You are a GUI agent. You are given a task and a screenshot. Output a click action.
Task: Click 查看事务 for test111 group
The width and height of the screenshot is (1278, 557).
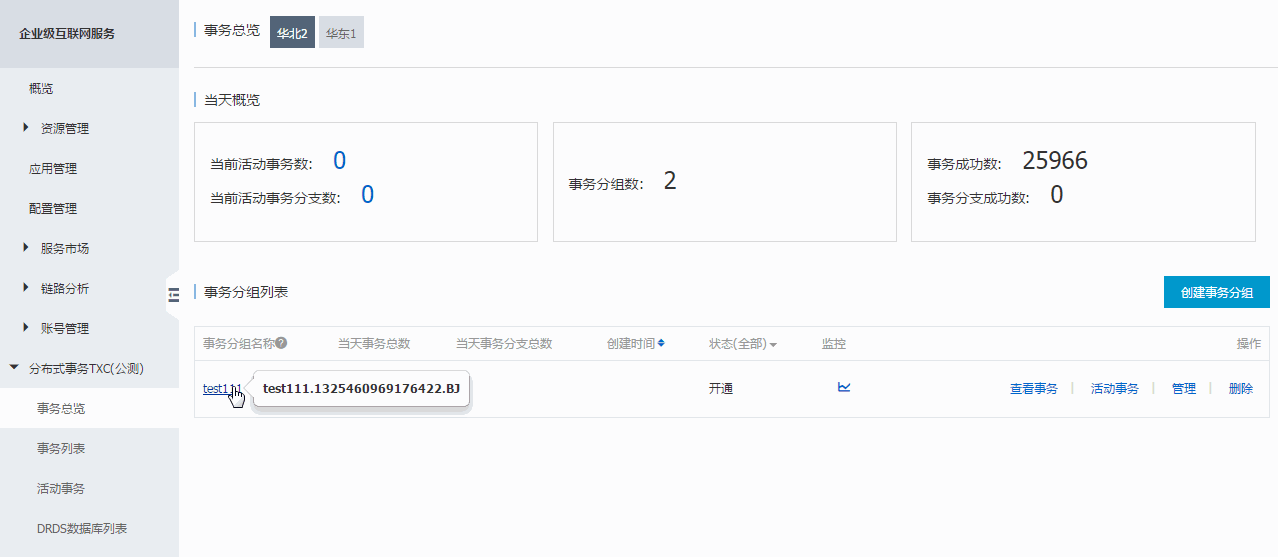tap(1033, 389)
